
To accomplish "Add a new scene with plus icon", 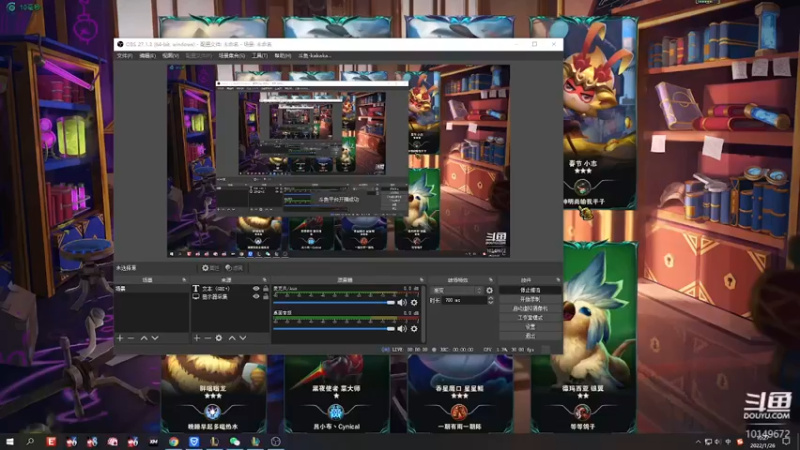I will [120, 338].
